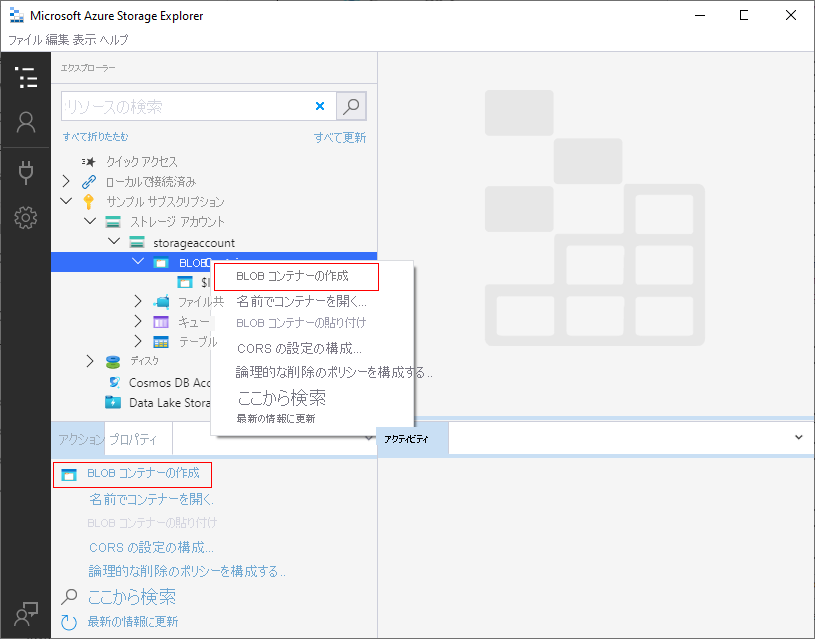
Task: Collapse the アクティビティ panel with its chevron
Action: click(x=799, y=437)
